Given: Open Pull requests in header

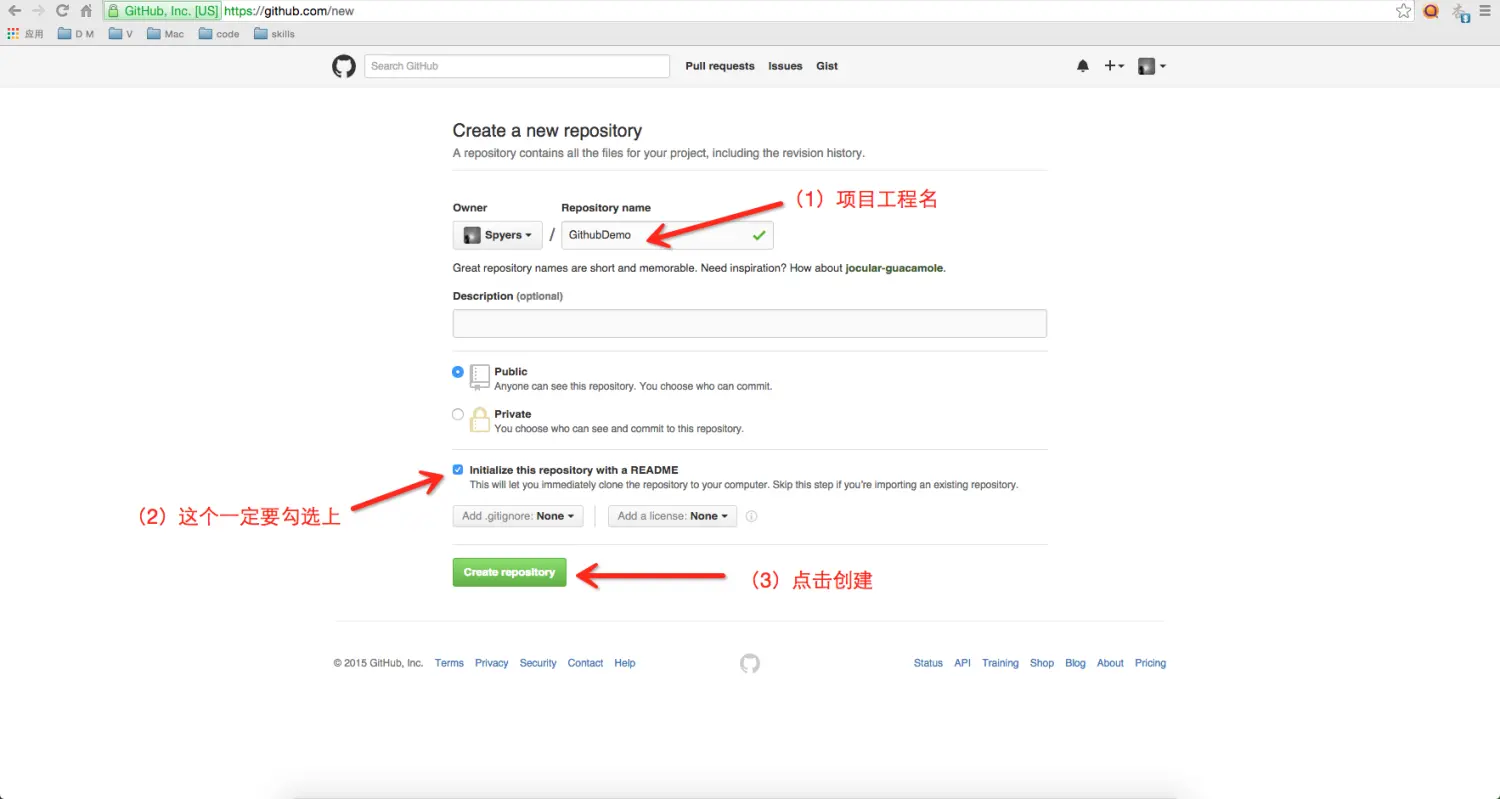Looking at the screenshot, I should coord(720,66).
